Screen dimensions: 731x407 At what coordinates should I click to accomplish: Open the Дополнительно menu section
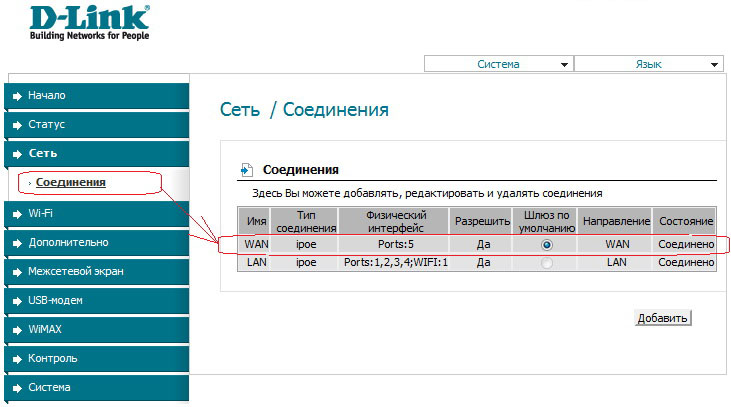(x=97, y=242)
